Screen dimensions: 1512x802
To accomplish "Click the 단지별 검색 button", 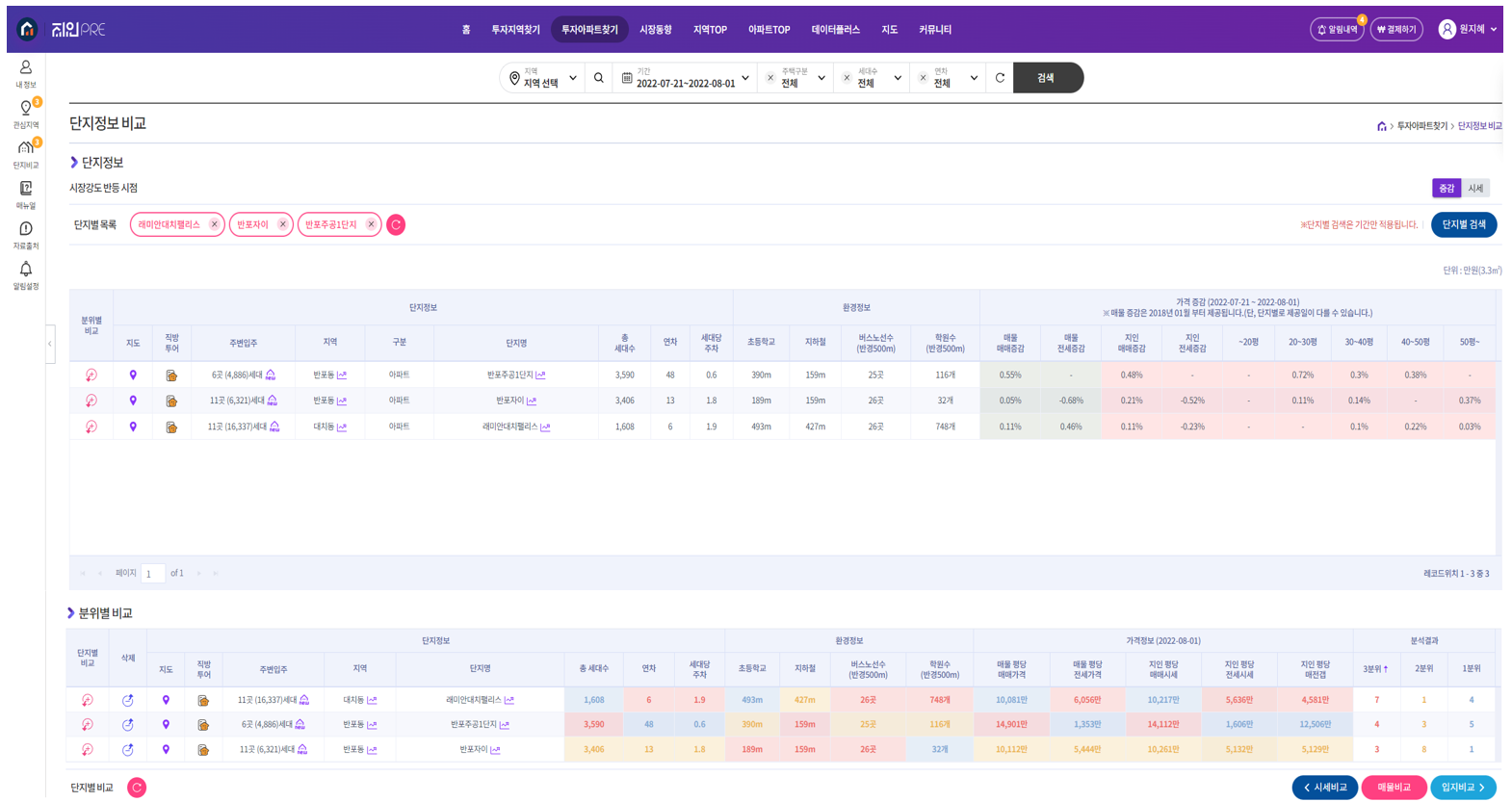I will coord(1463,225).
